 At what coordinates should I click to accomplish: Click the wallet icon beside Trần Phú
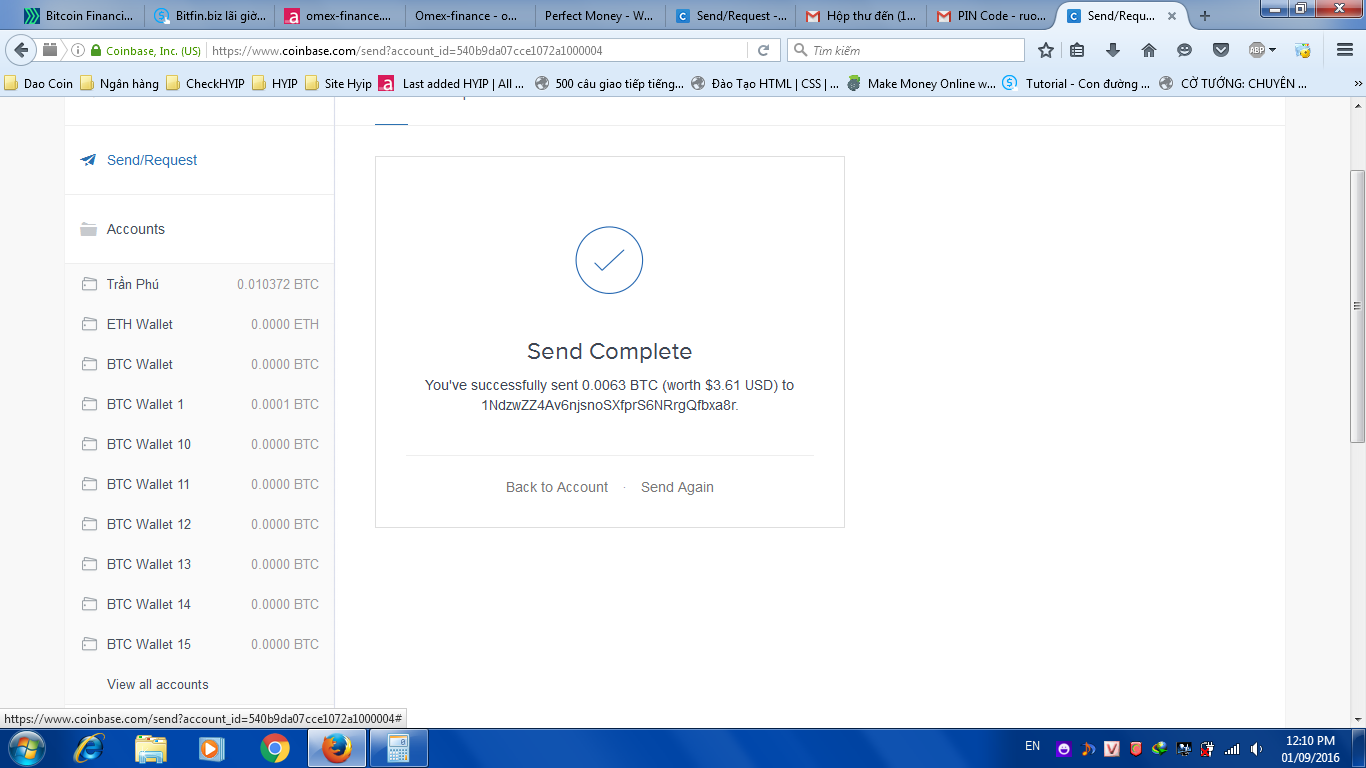(89, 284)
